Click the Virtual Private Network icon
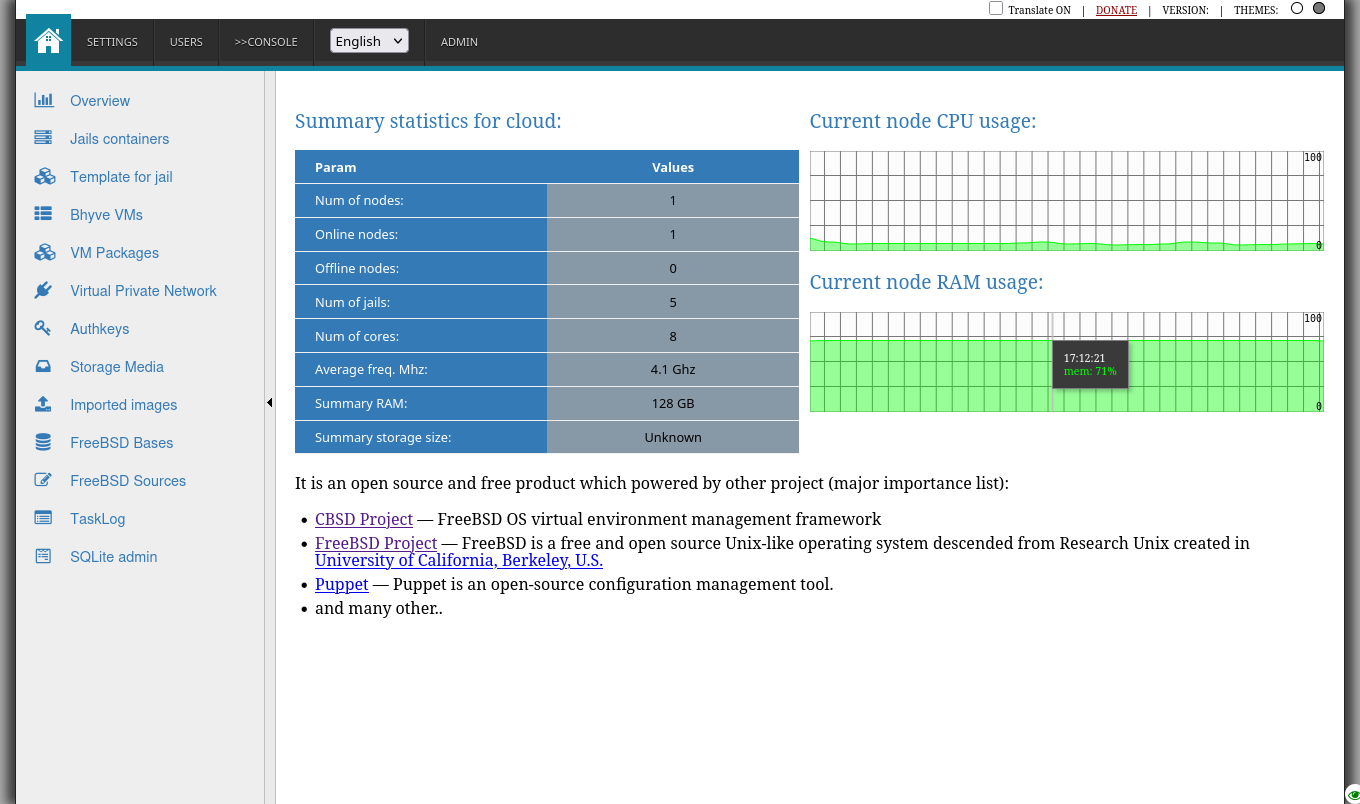Image resolution: width=1360 pixels, height=804 pixels. tap(44, 290)
